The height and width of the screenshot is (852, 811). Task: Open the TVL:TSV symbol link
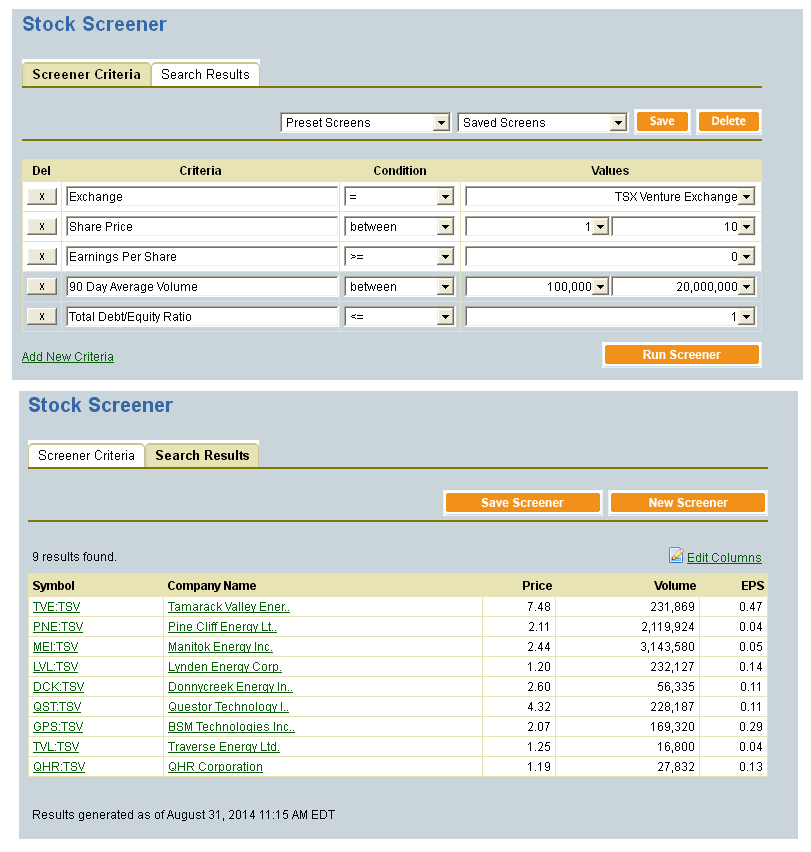[x=56, y=747]
